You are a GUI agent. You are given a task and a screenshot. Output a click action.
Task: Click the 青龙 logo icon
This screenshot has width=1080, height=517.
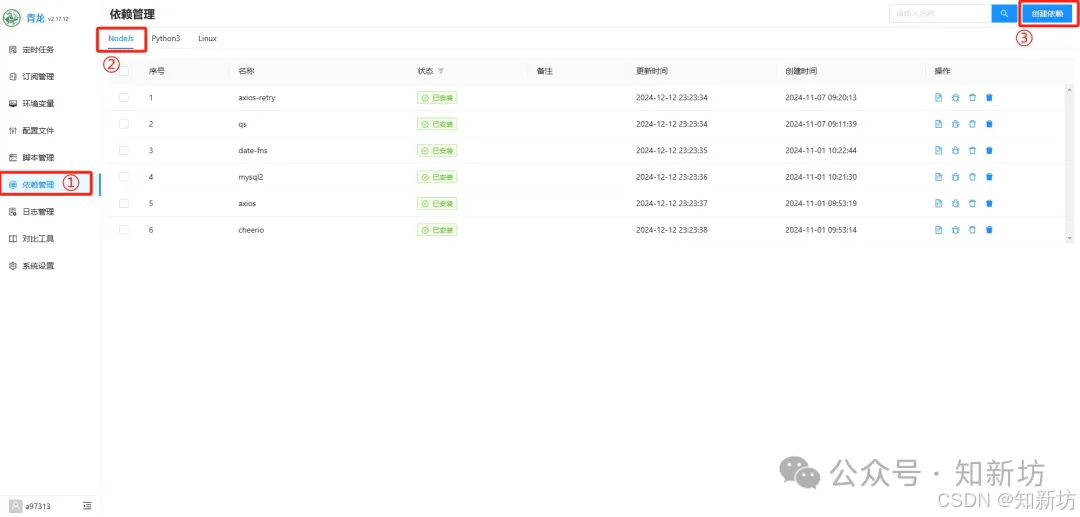click(x=12, y=18)
